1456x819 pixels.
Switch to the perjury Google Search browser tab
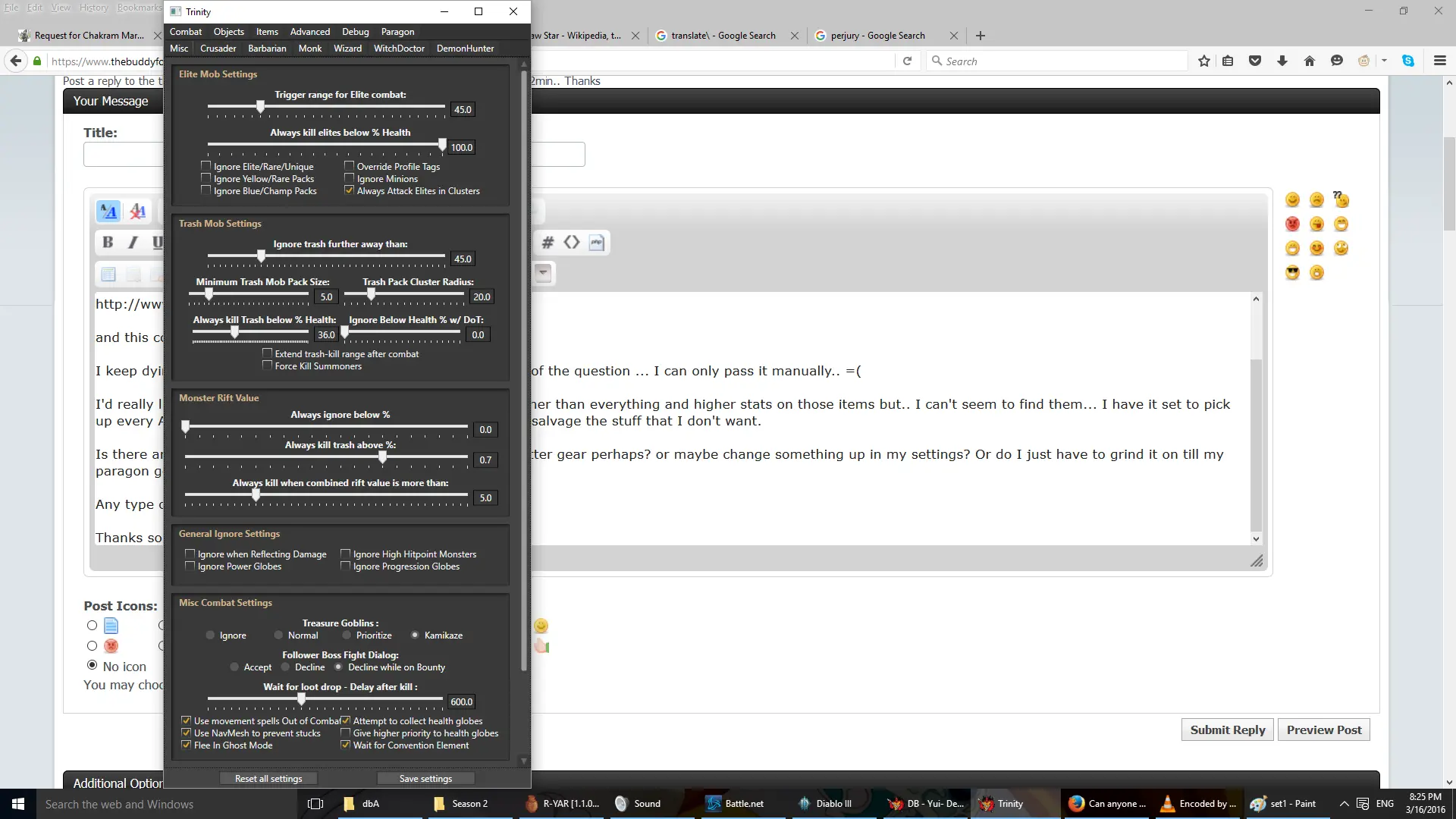point(877,36)
